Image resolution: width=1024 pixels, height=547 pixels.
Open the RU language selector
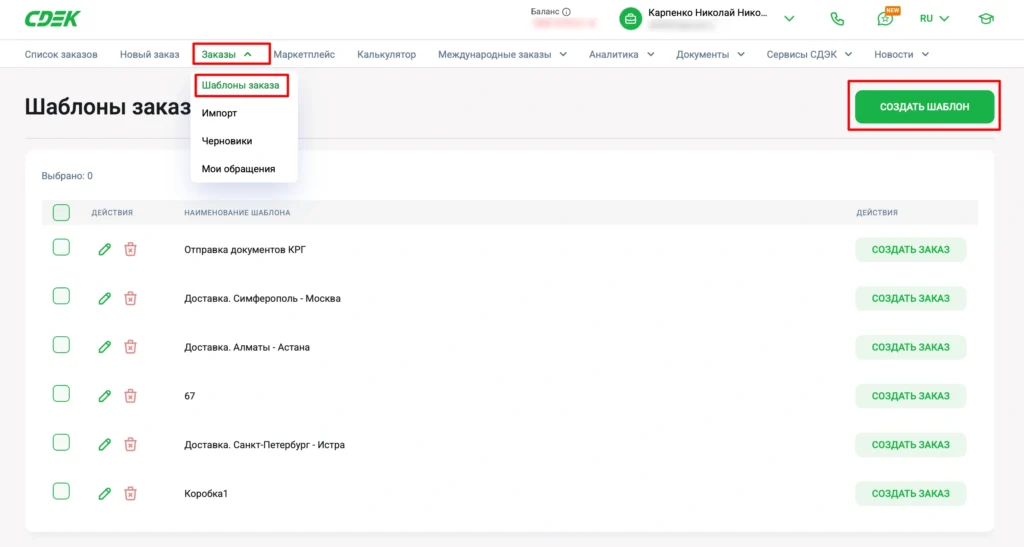pos(934,18)
